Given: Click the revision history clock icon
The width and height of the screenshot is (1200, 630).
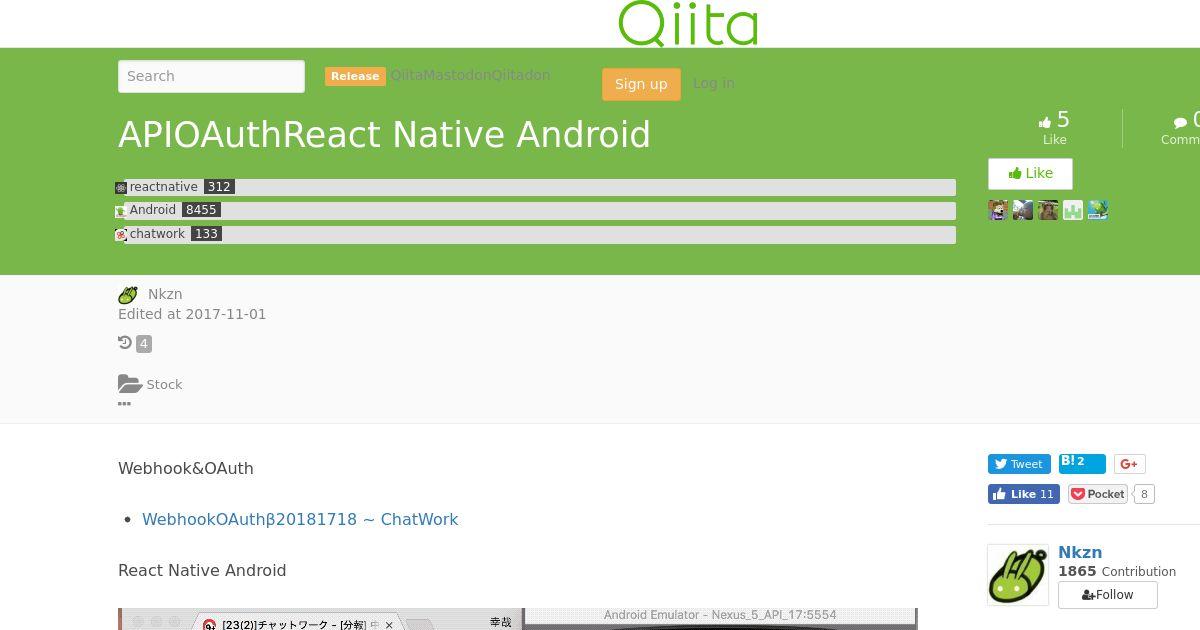Looking at the screenshot, I should 125,343.
